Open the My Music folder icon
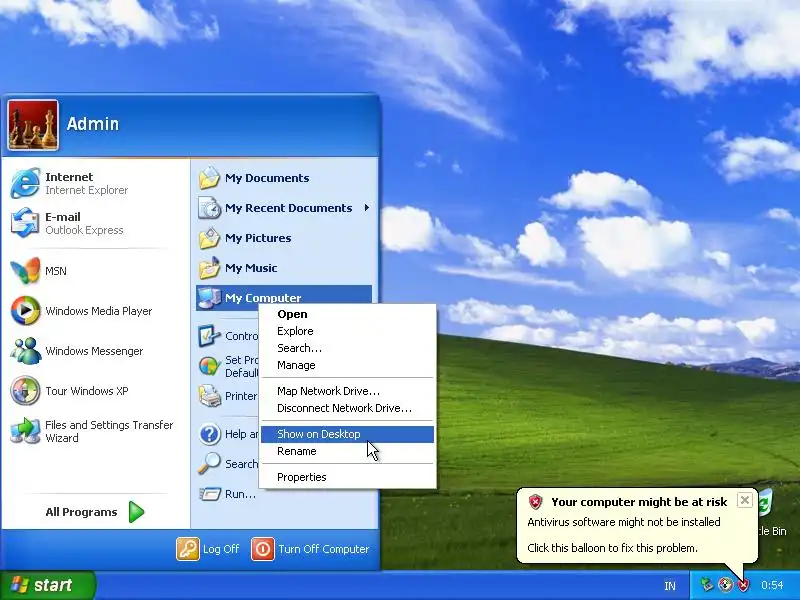Screen dimensions: 800x600 point(209,268)
